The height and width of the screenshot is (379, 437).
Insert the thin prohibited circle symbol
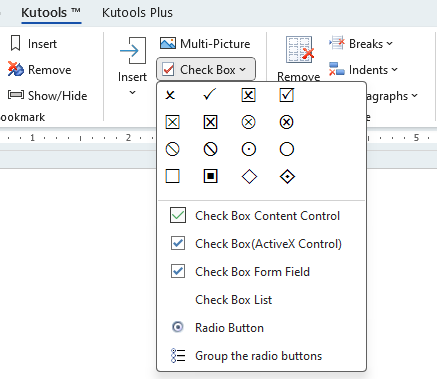(172, 149)
